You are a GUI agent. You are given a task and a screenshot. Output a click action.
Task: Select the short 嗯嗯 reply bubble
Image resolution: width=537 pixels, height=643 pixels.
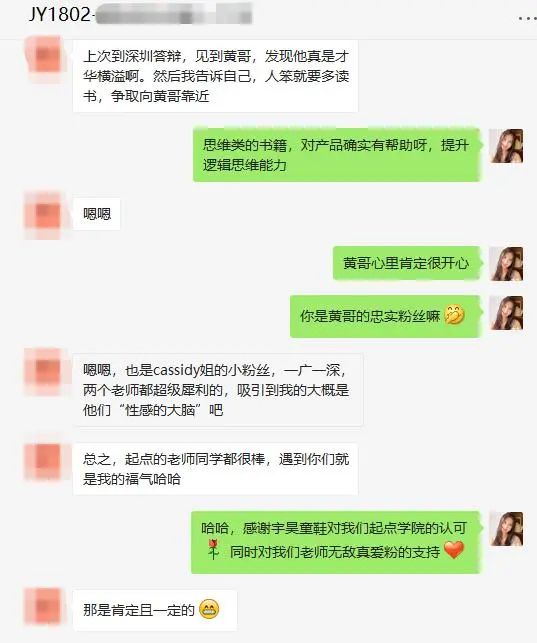[97, 214]
